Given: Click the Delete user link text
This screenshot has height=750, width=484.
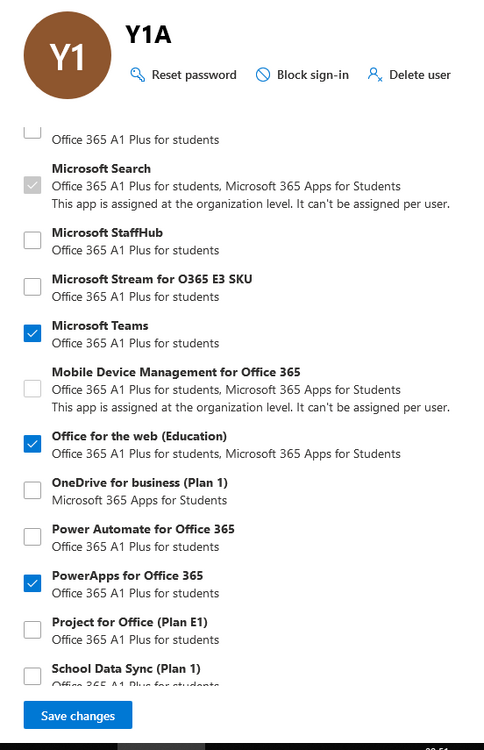Looking at the screenshot, I should [420, 75].
